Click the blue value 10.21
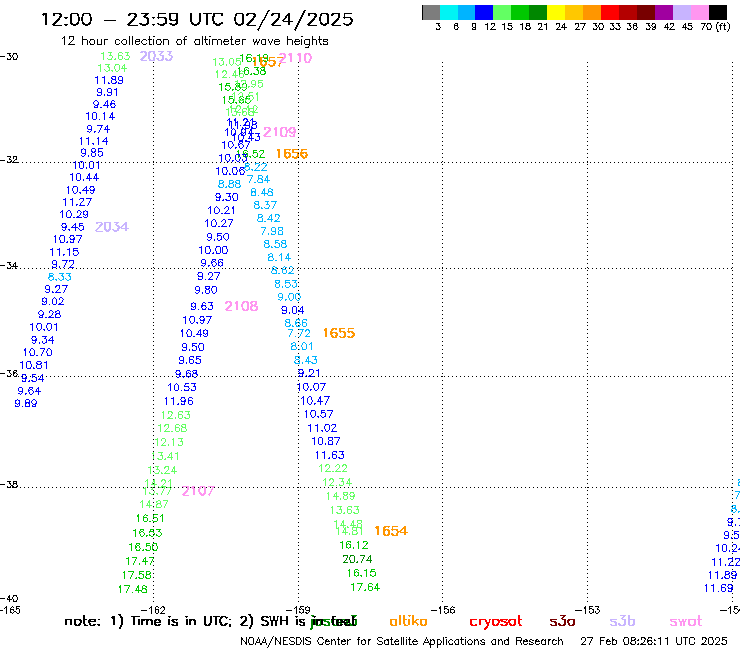Viewport: 740px width, 650px height. pos(221,211)
